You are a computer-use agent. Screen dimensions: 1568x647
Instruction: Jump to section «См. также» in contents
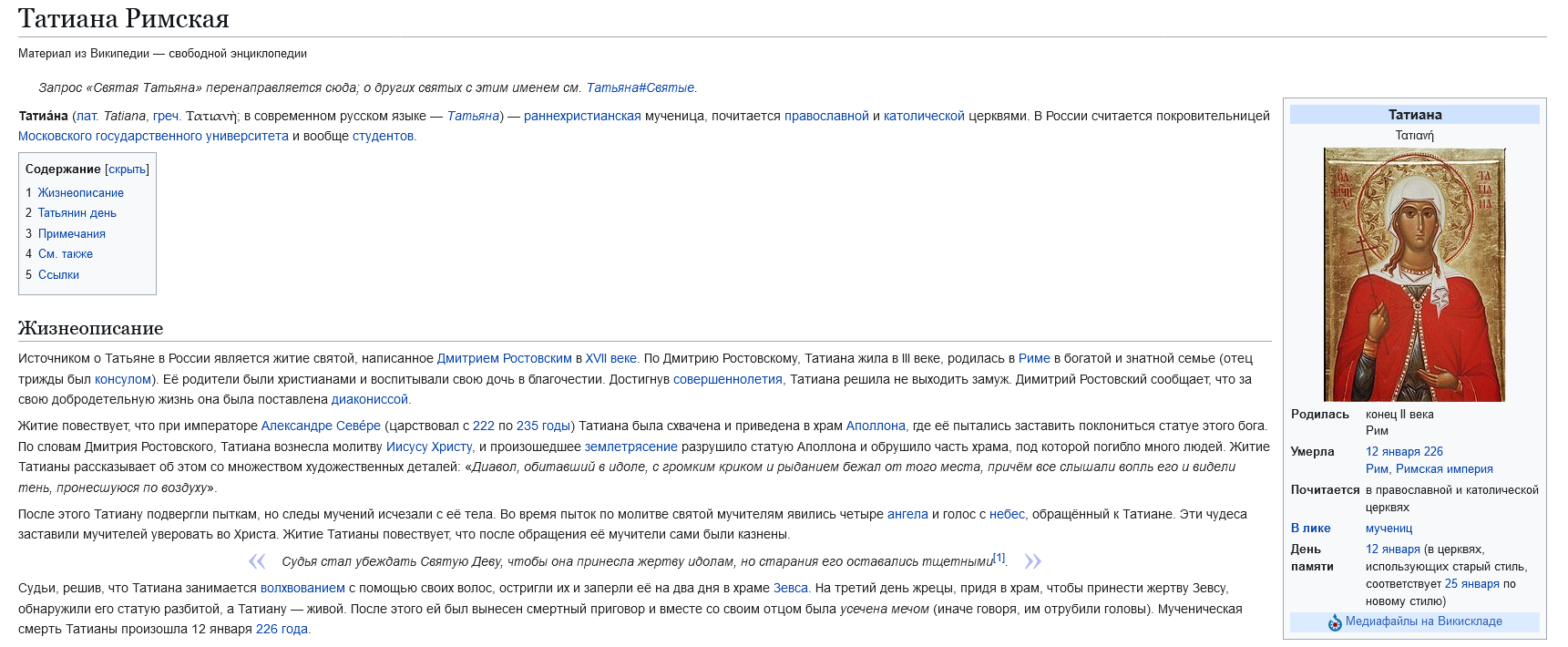[x=65, y=254]
